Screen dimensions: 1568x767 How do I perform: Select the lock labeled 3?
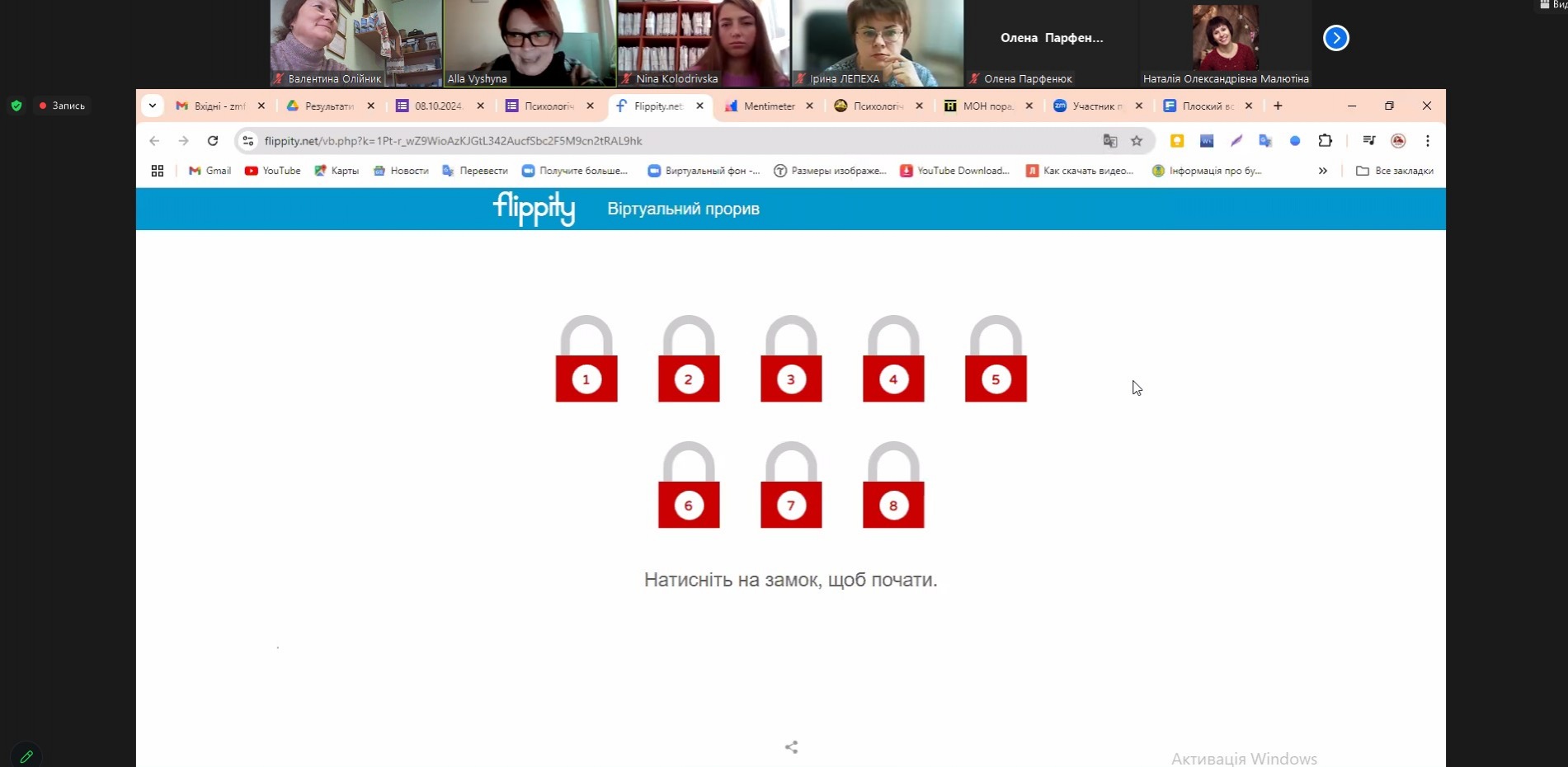[x=791, y=359]
